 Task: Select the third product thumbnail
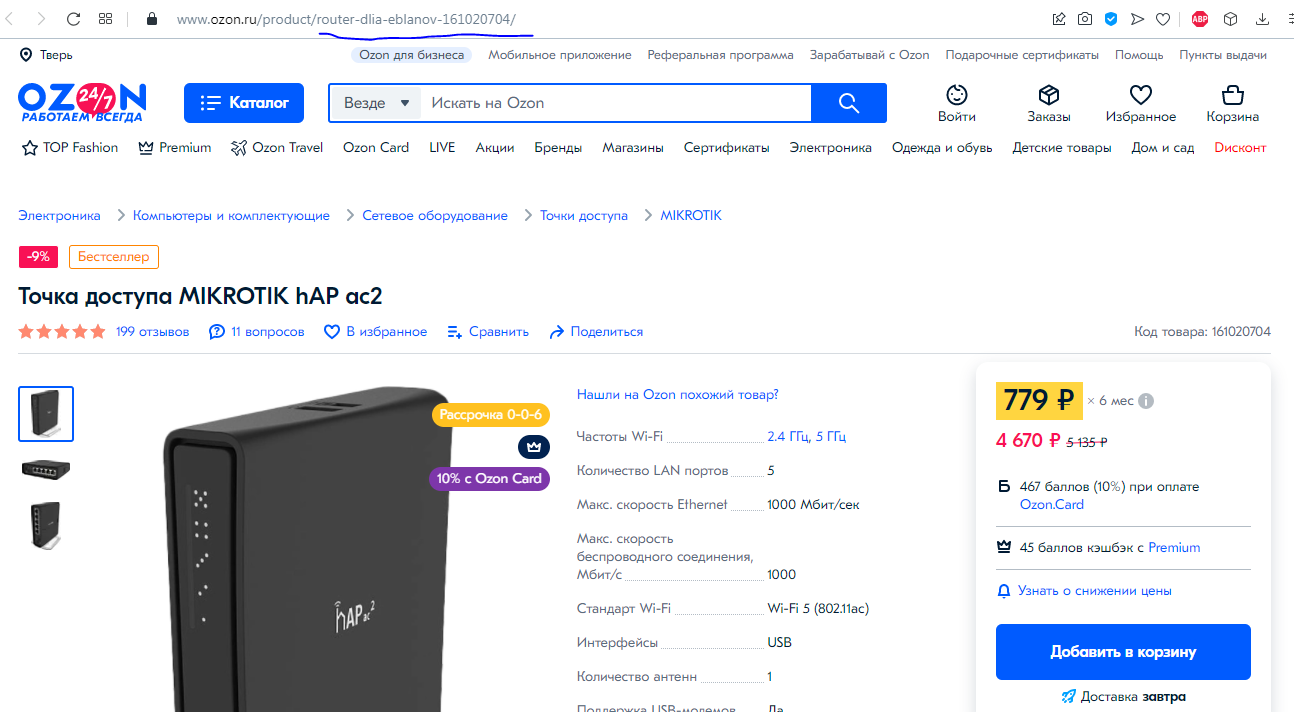click(46, 526)
